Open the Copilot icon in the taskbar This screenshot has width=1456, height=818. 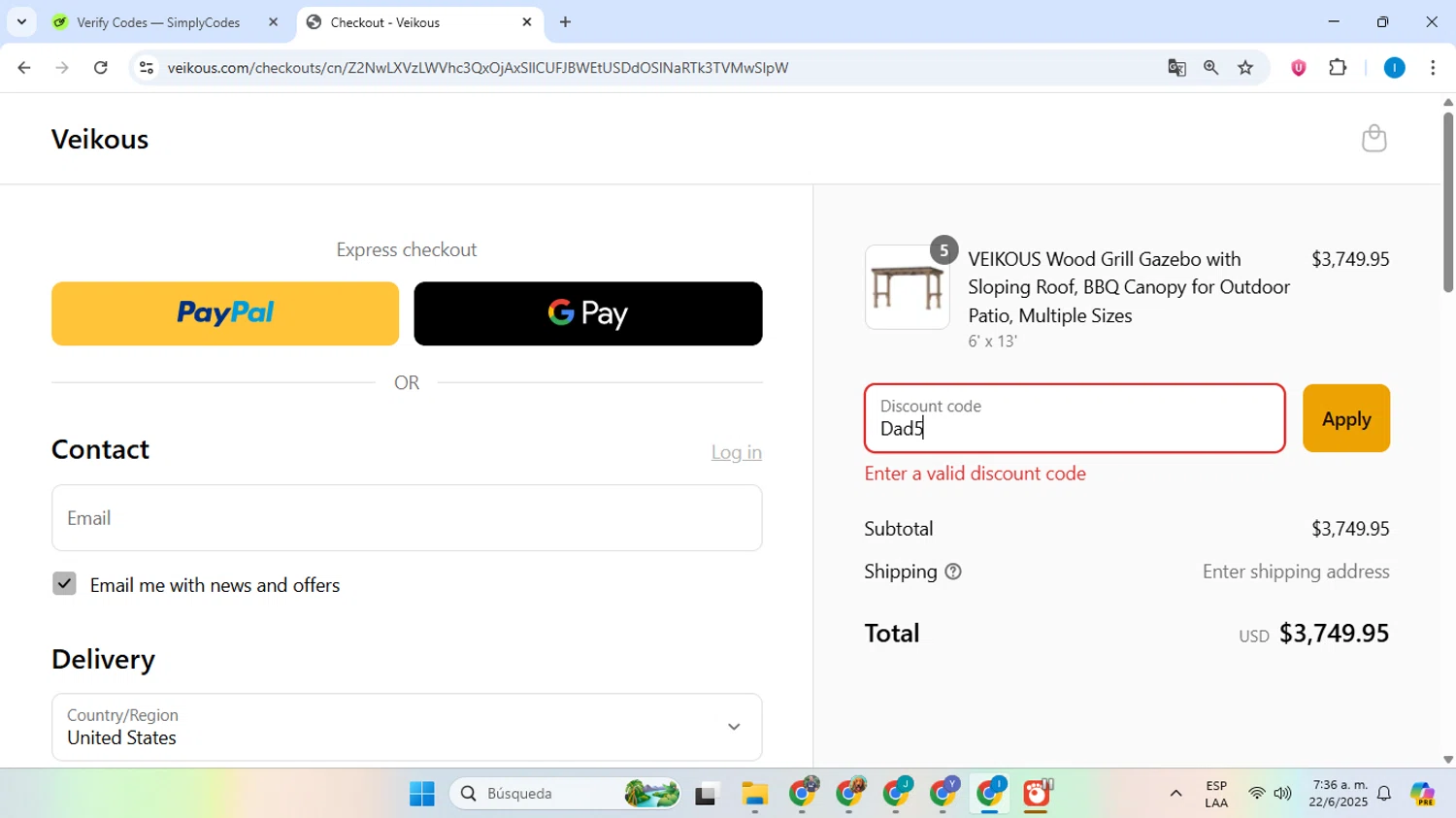coord(1423,794)
